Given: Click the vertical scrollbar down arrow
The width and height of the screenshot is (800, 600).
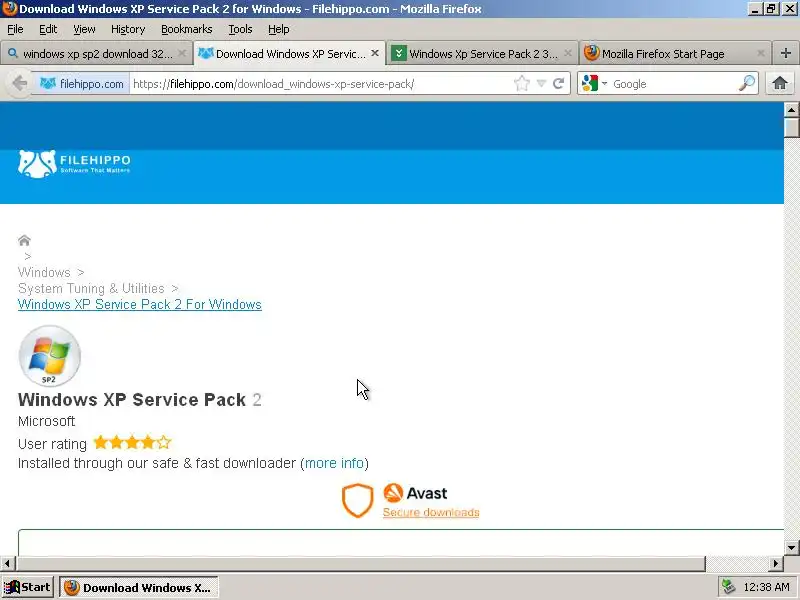Looking at the screenshot, I should (x=791, y=548).
